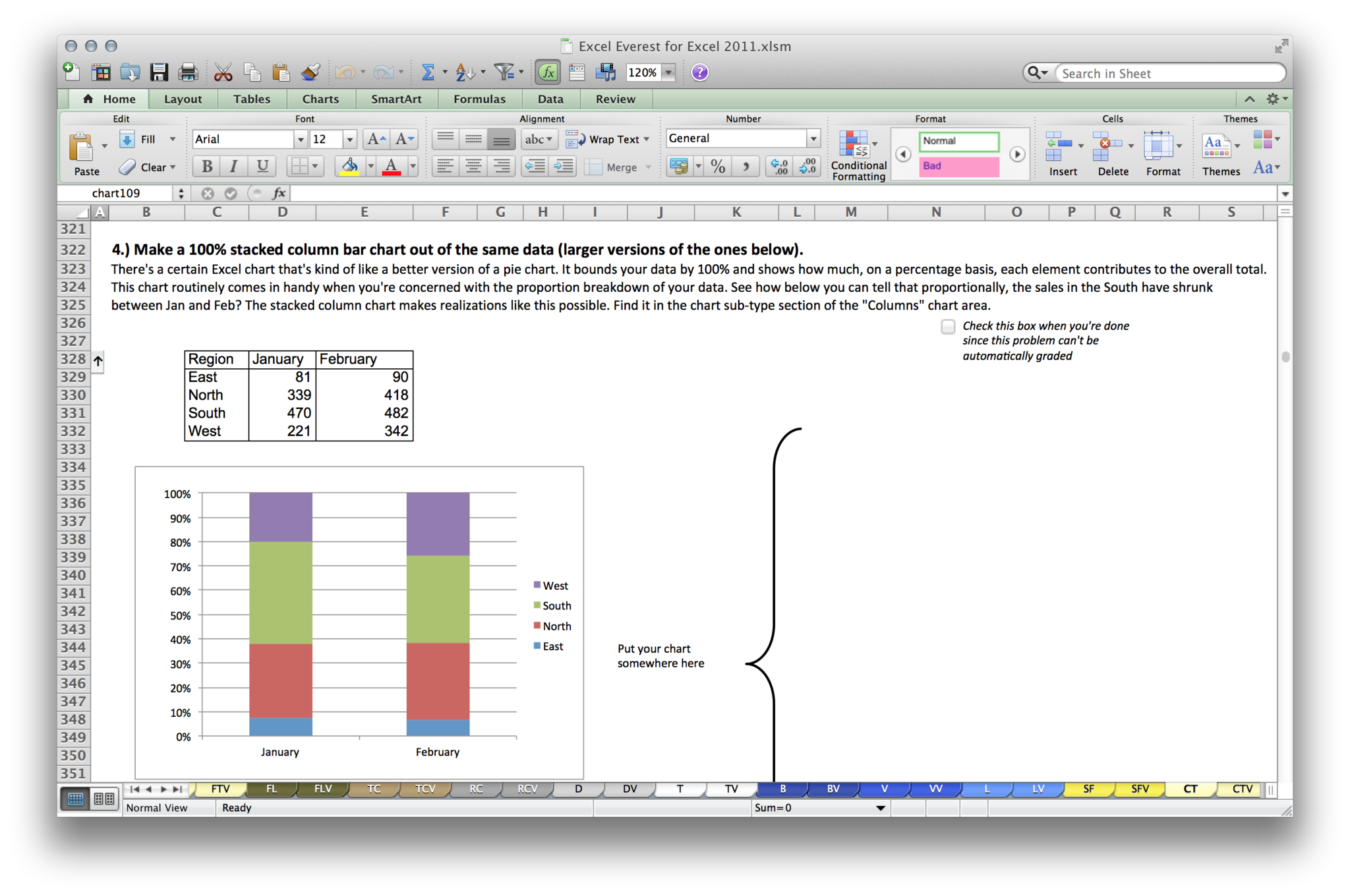Viewport: 1350px width, 896px height.
Task: Click the Copy icon in toolbar
Action: click(252, 72)
